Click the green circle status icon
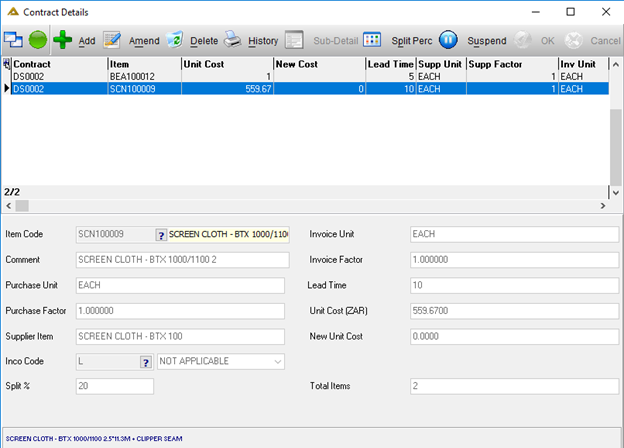The height and width of the screenshot is (448, 624). [x=38, y=40]
